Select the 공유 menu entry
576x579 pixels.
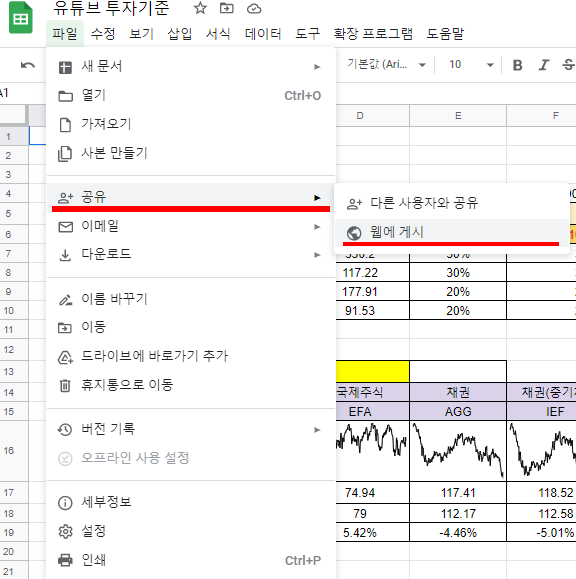[x=191, y=197]
